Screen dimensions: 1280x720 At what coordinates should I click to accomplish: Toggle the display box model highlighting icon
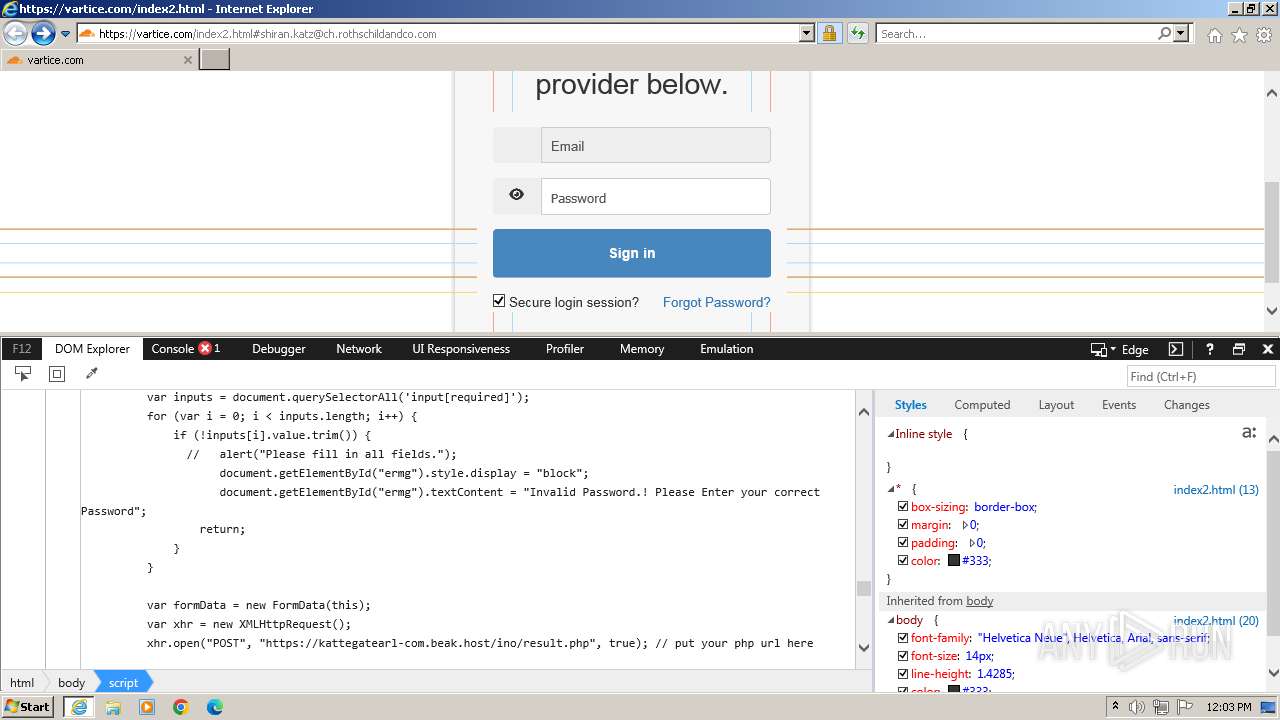(57, 374)
